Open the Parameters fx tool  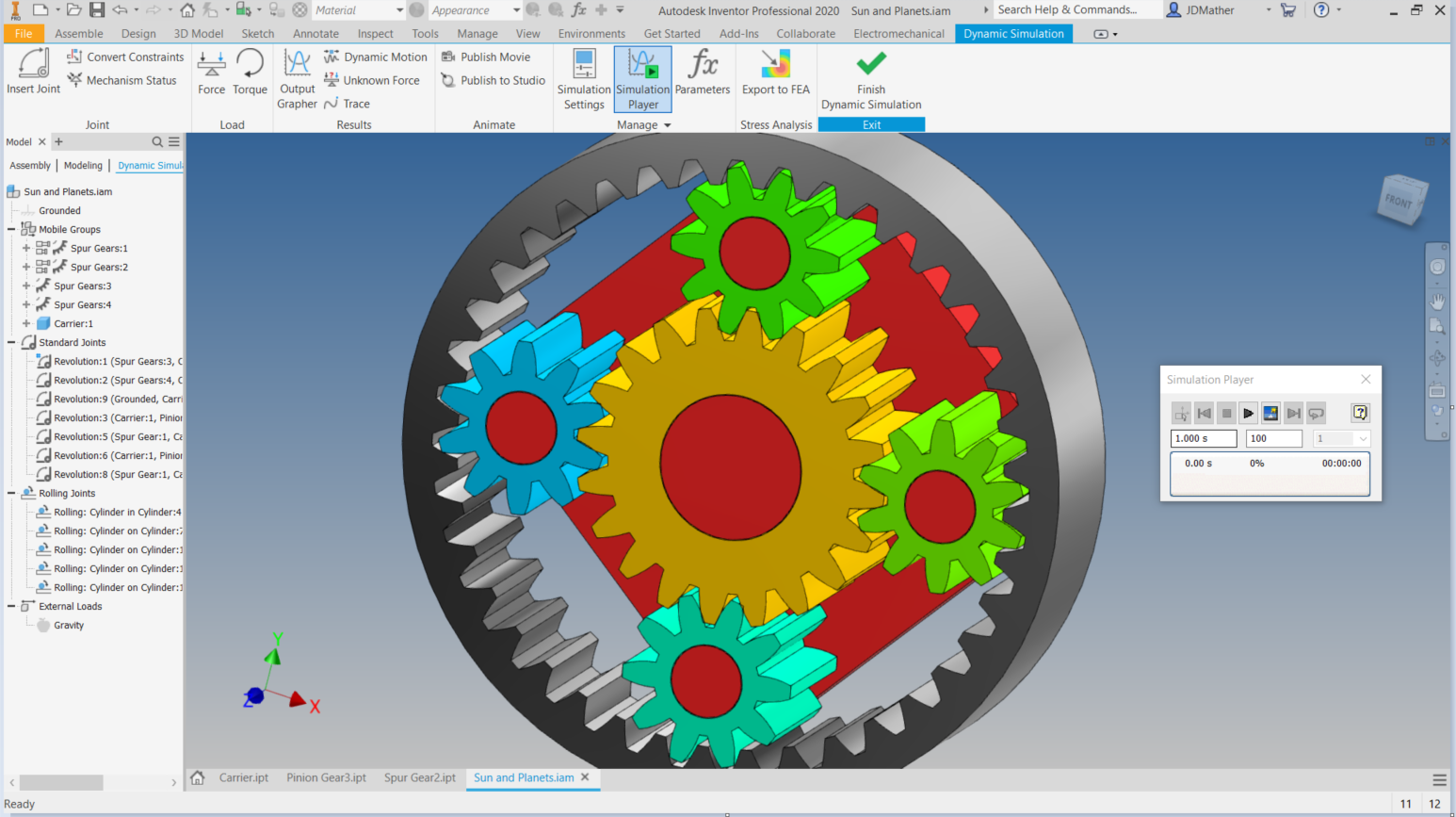click(x=703, y=73)
